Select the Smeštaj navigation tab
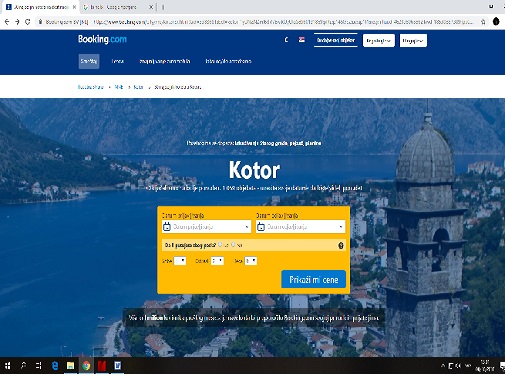 [89, 61]
